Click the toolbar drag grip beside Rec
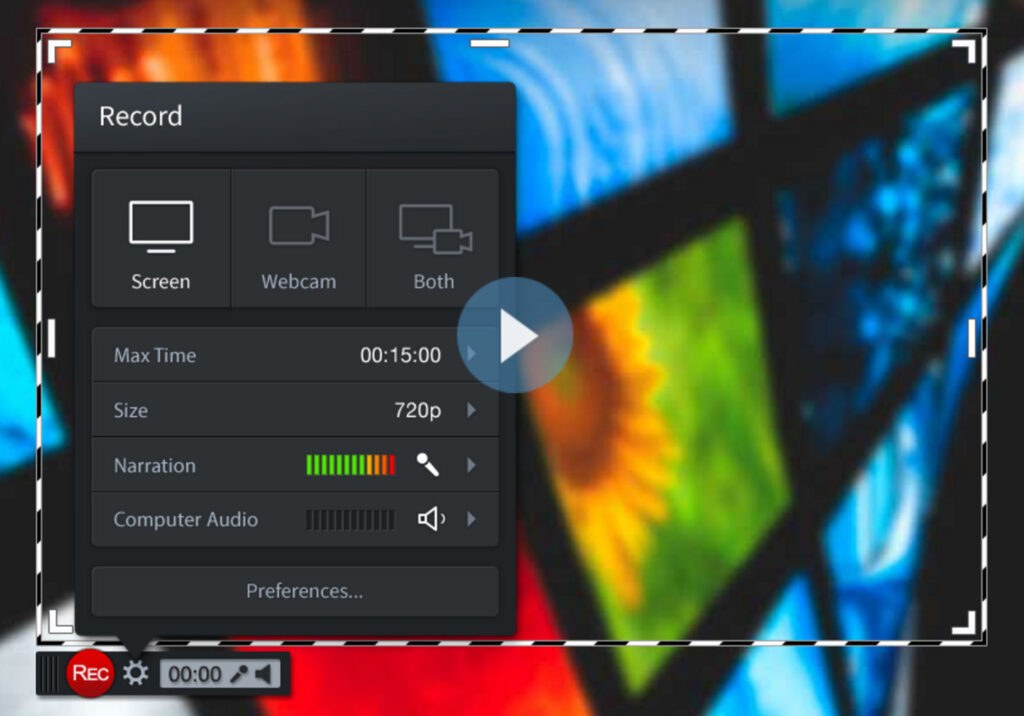 click(48, 674)
